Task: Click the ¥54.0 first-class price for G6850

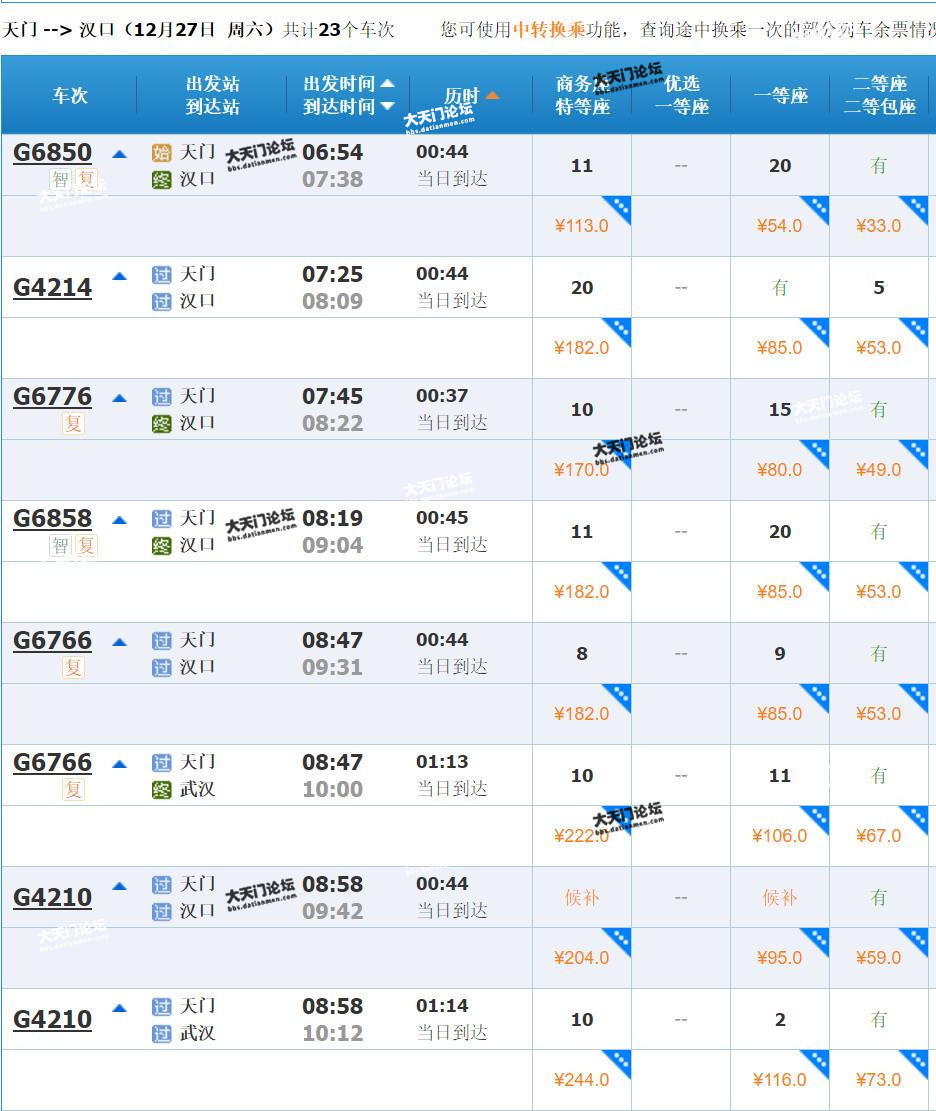Action: point(779,226)
